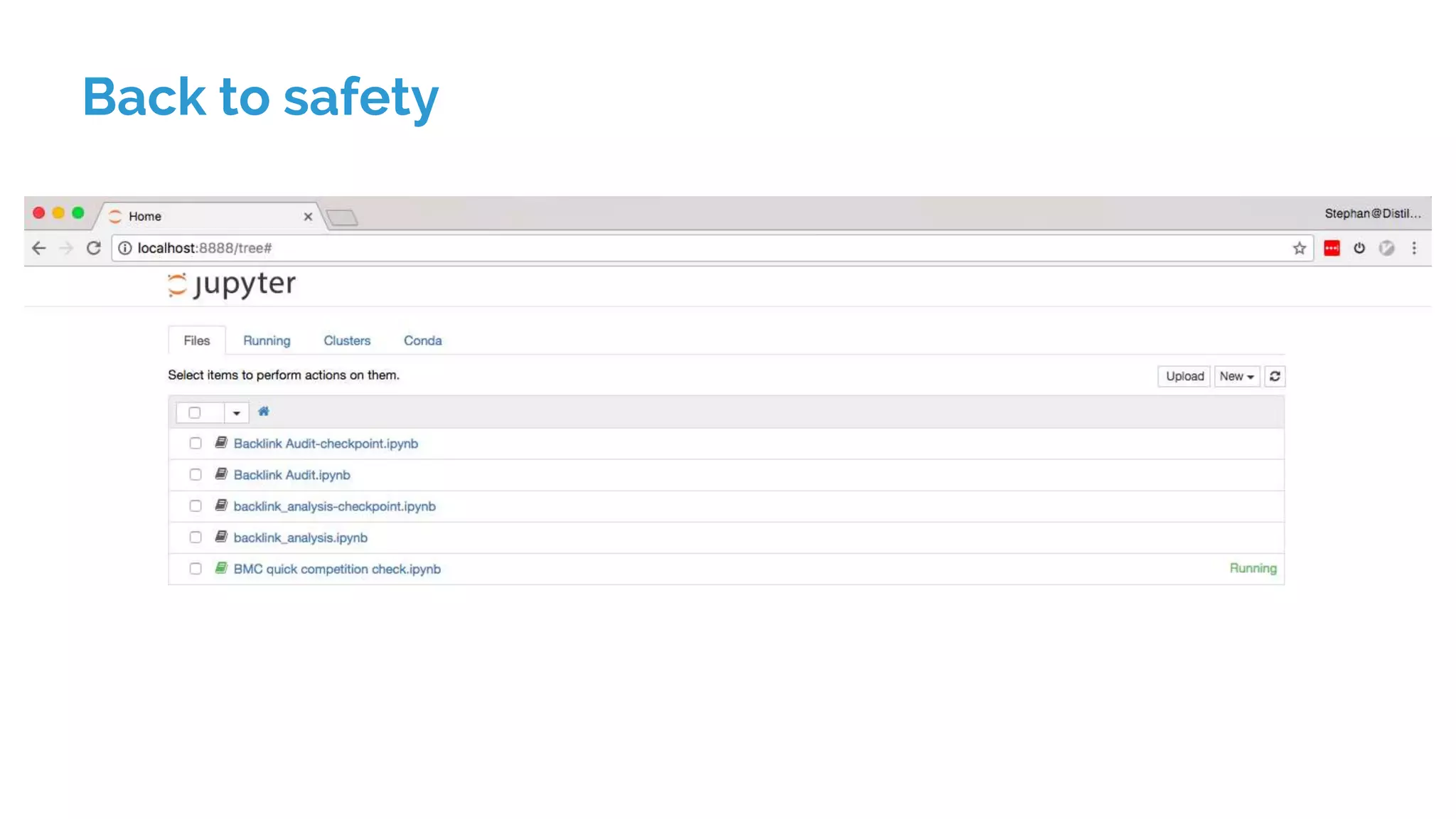This screenshot has height=819, width=1456.
Task: Click the macOS green fullscreen button
Action: point(78,213)
